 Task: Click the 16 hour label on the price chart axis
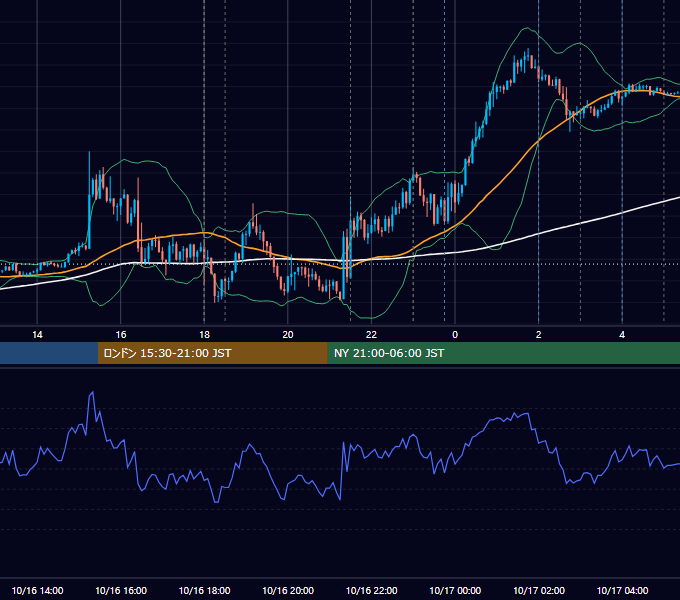pyautogui.click(x=121, y=335)
